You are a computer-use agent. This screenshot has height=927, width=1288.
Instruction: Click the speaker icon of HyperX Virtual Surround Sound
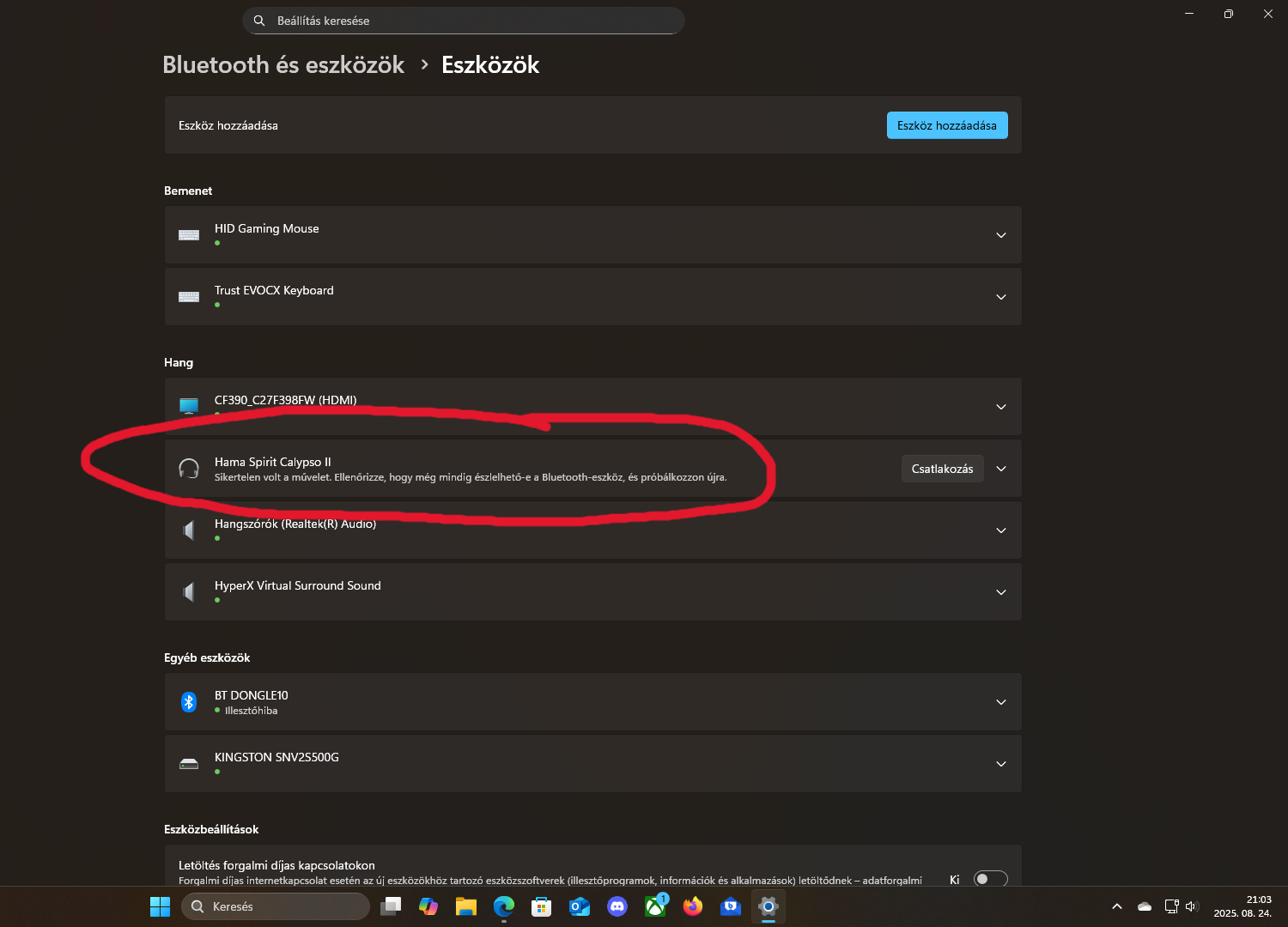[189, 592]
